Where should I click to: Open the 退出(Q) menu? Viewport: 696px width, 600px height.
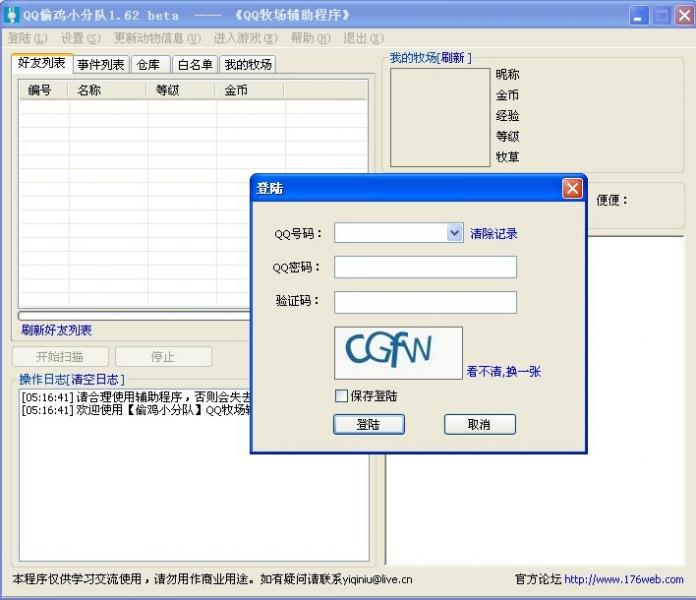363,38
